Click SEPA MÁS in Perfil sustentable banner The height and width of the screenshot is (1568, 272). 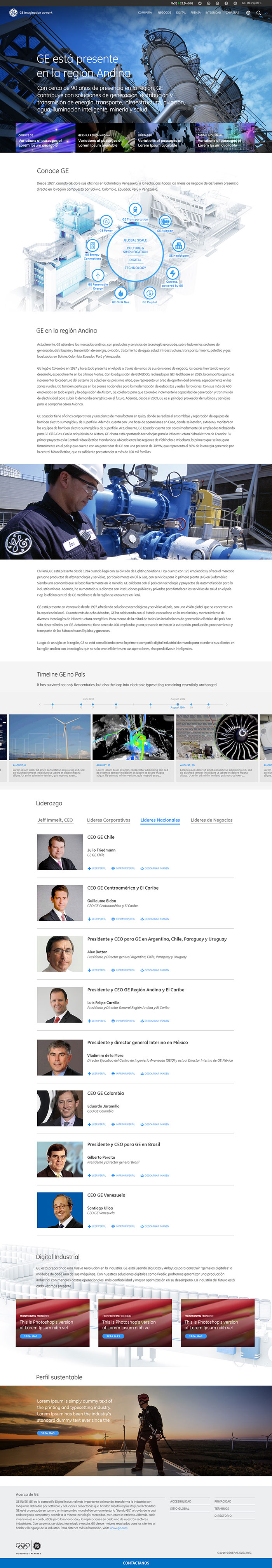48,1433
